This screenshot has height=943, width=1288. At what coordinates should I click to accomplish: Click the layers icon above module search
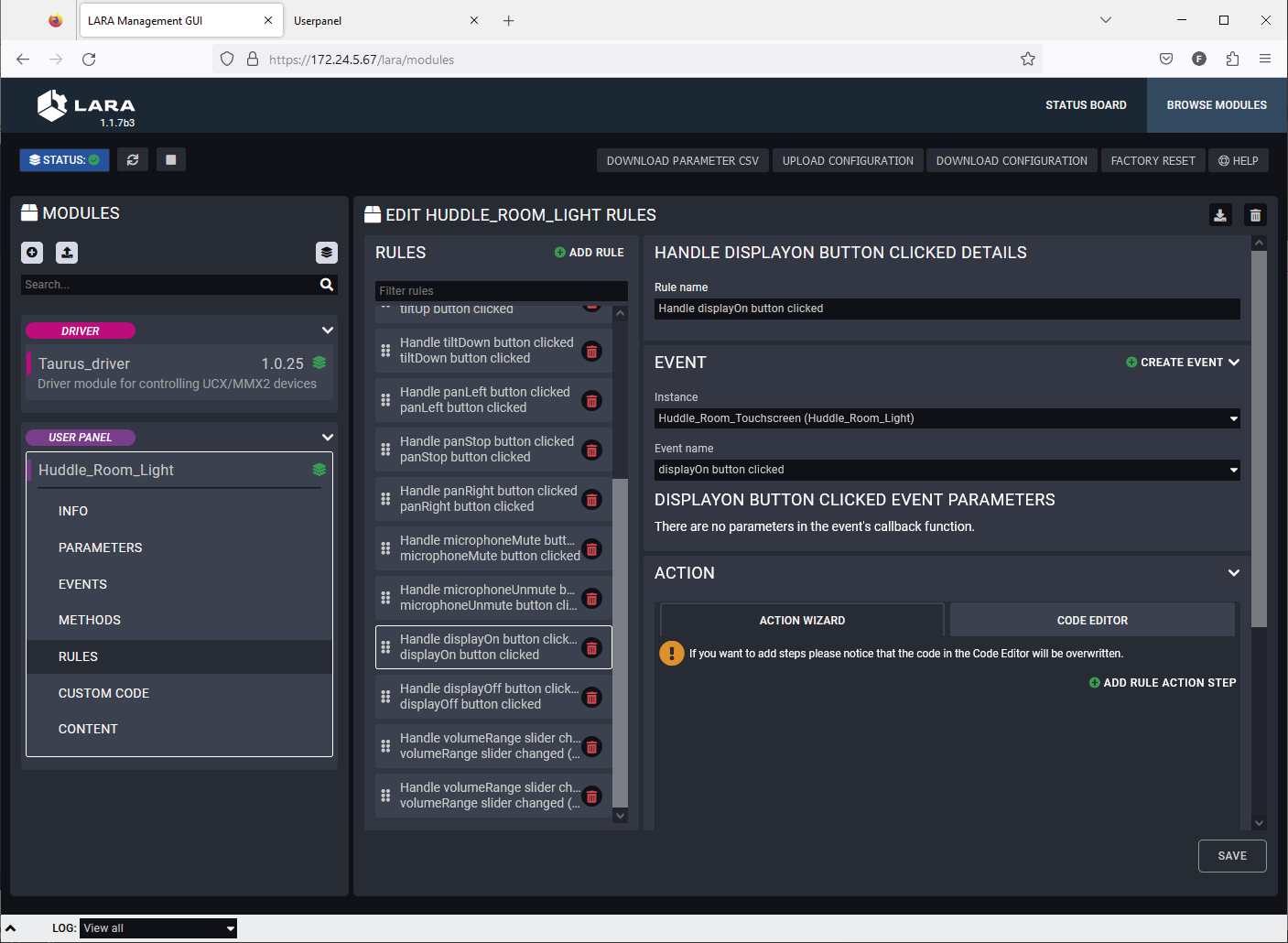tap(327, 253)
